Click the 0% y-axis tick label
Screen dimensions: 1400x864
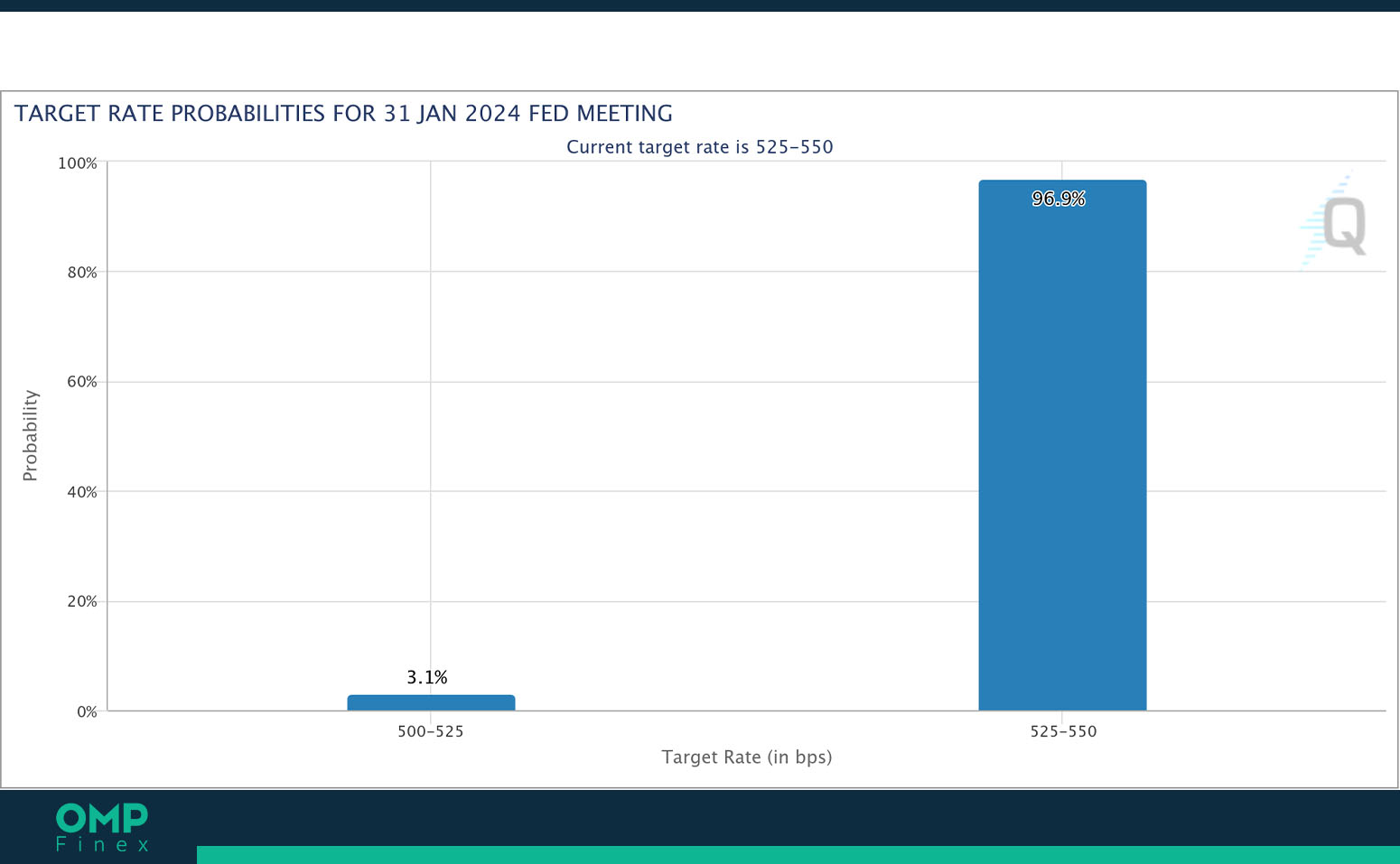[x=87, y=711]
